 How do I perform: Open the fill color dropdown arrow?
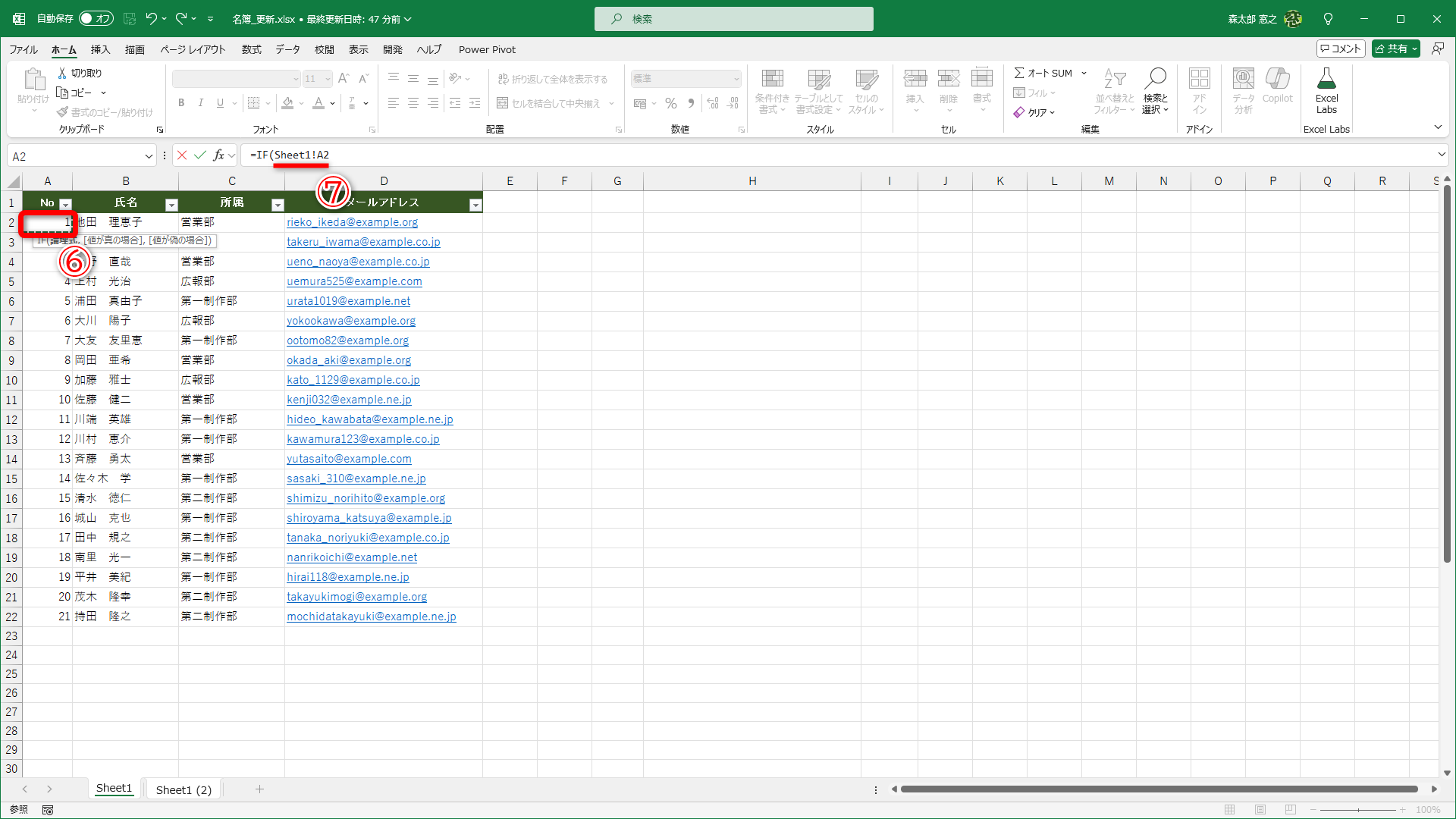pyautogui.click(x=300, y=103)
